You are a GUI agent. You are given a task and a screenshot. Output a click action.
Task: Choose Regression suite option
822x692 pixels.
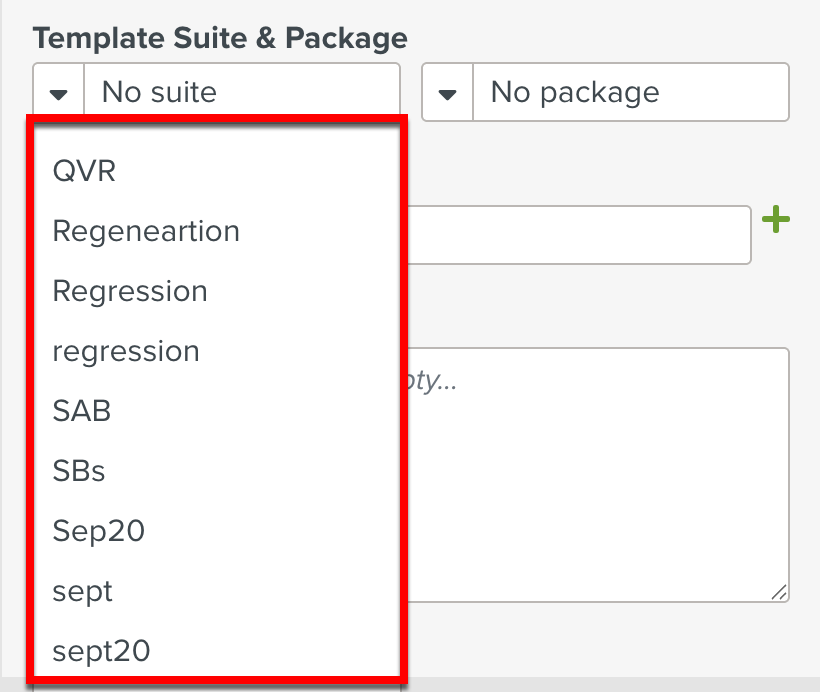click(x=130, y=291)
